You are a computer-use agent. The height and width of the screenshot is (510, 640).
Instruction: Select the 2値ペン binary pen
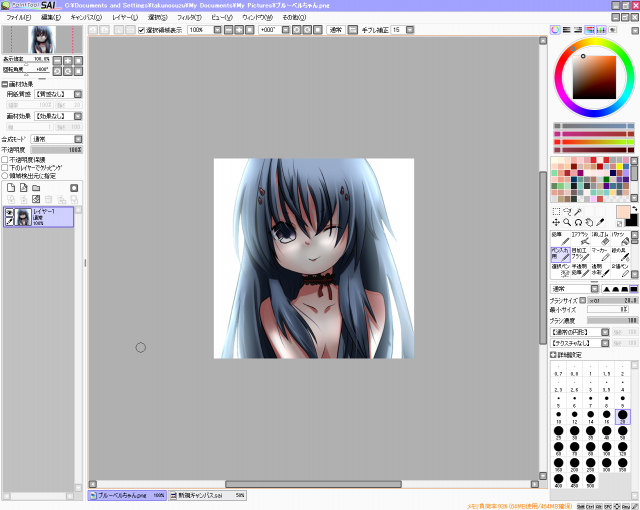[620, 270]
